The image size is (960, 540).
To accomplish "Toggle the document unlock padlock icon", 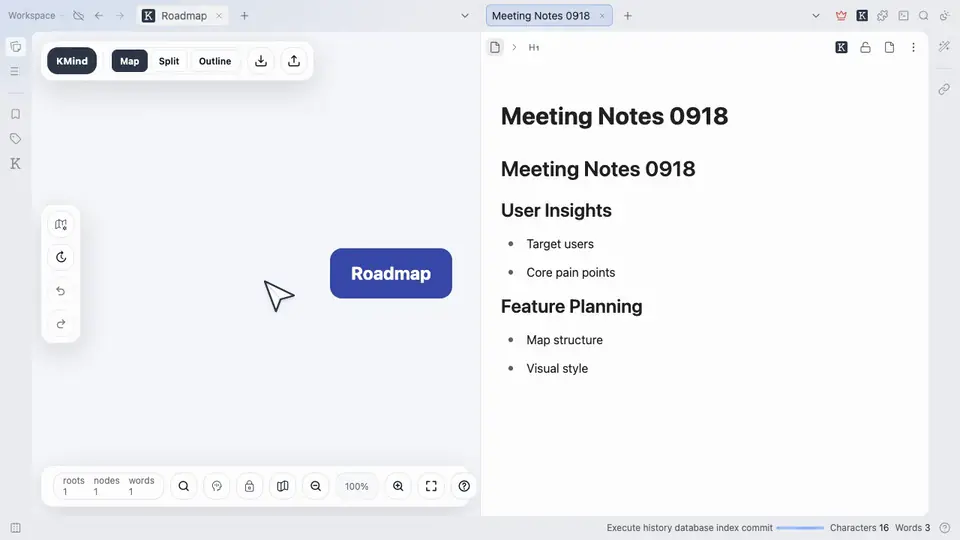I will (865, 47).
